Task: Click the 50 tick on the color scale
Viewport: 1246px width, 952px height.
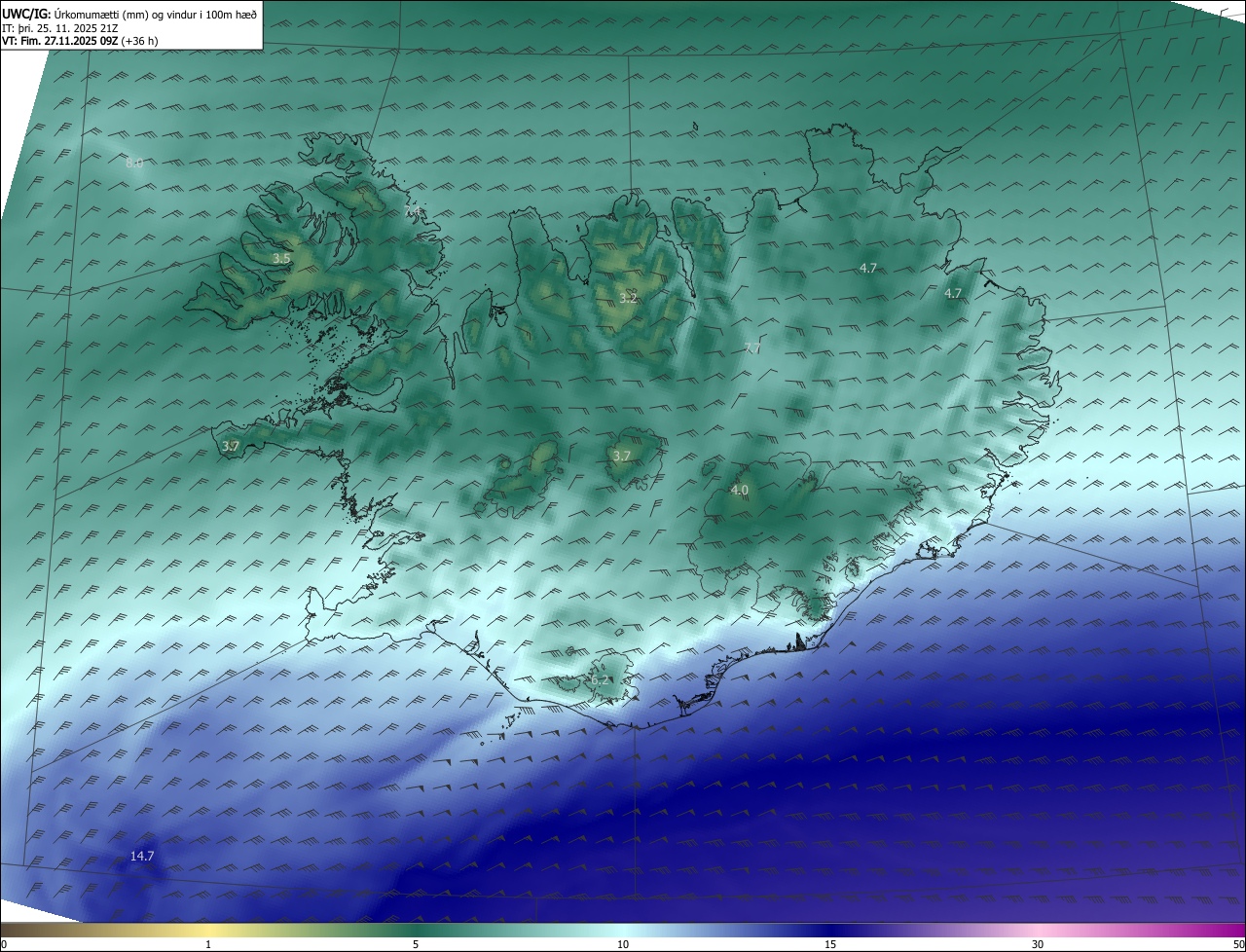Action: coord(1238,944)
